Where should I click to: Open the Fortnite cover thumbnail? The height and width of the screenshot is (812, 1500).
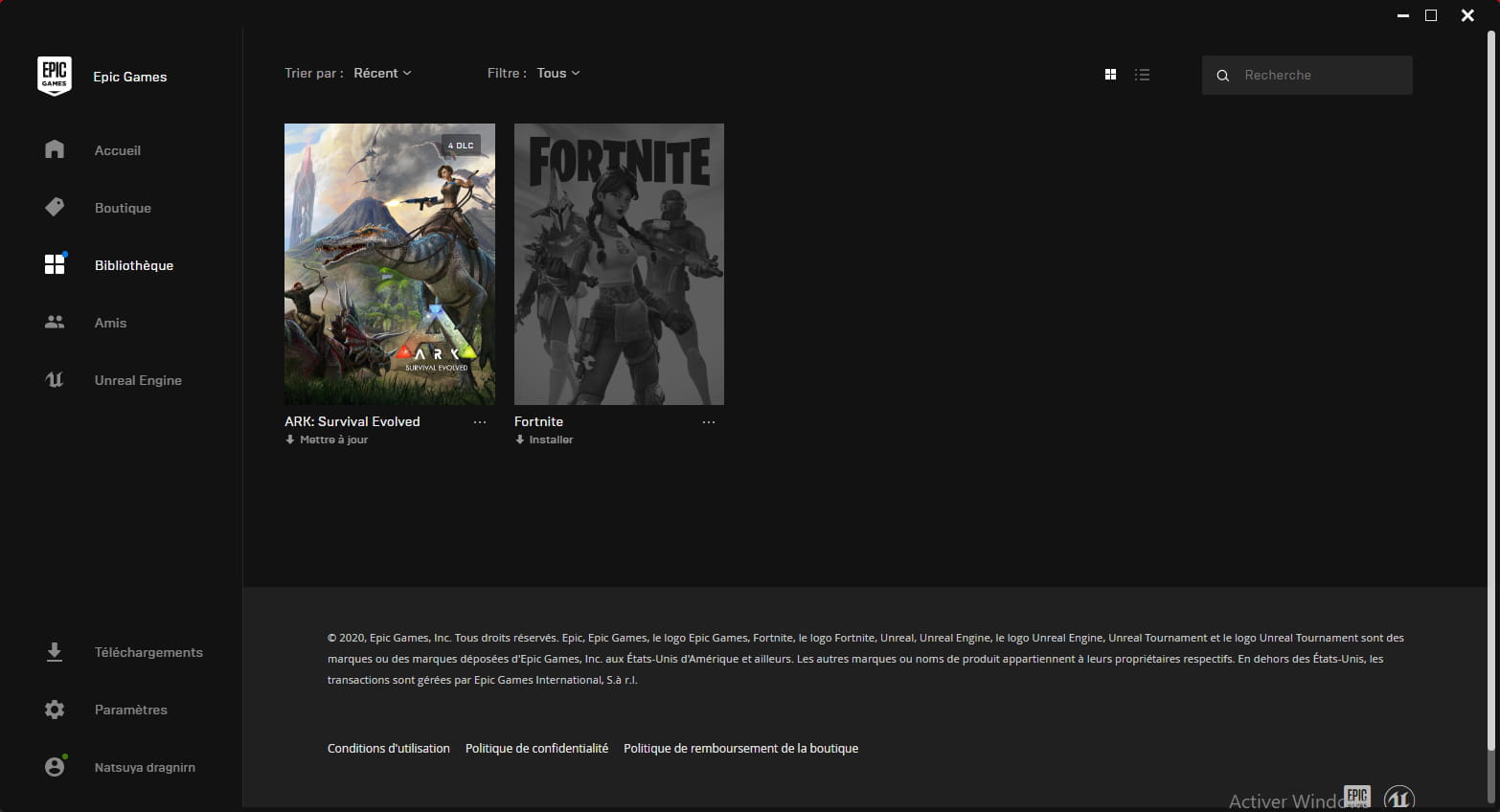[619, 263]
